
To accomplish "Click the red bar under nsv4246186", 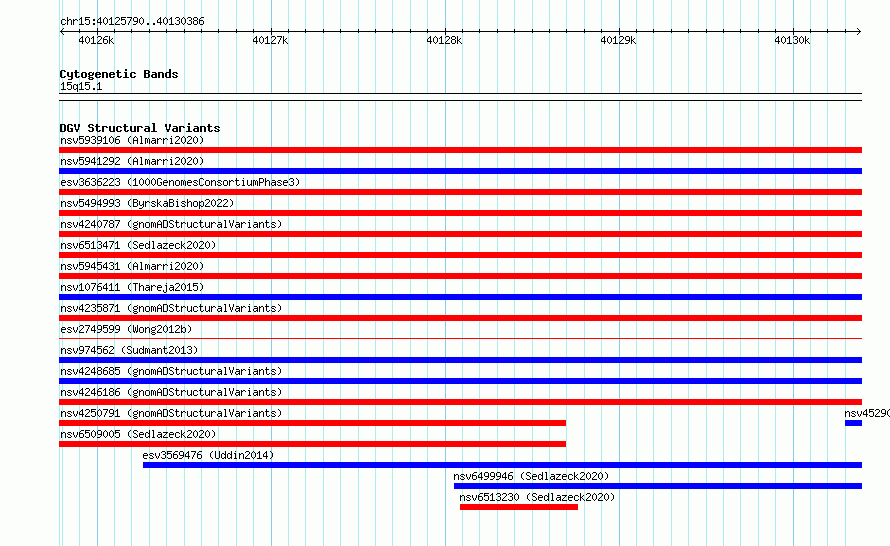I will (460, 402).
